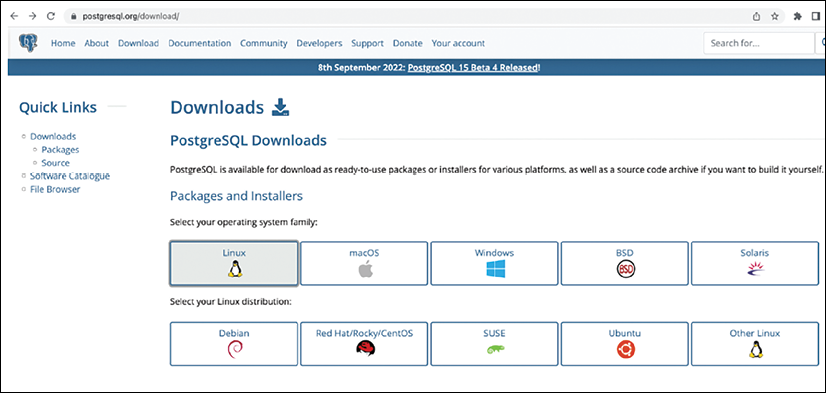Click the search button beside search field
826x393 pixels.
820,43
